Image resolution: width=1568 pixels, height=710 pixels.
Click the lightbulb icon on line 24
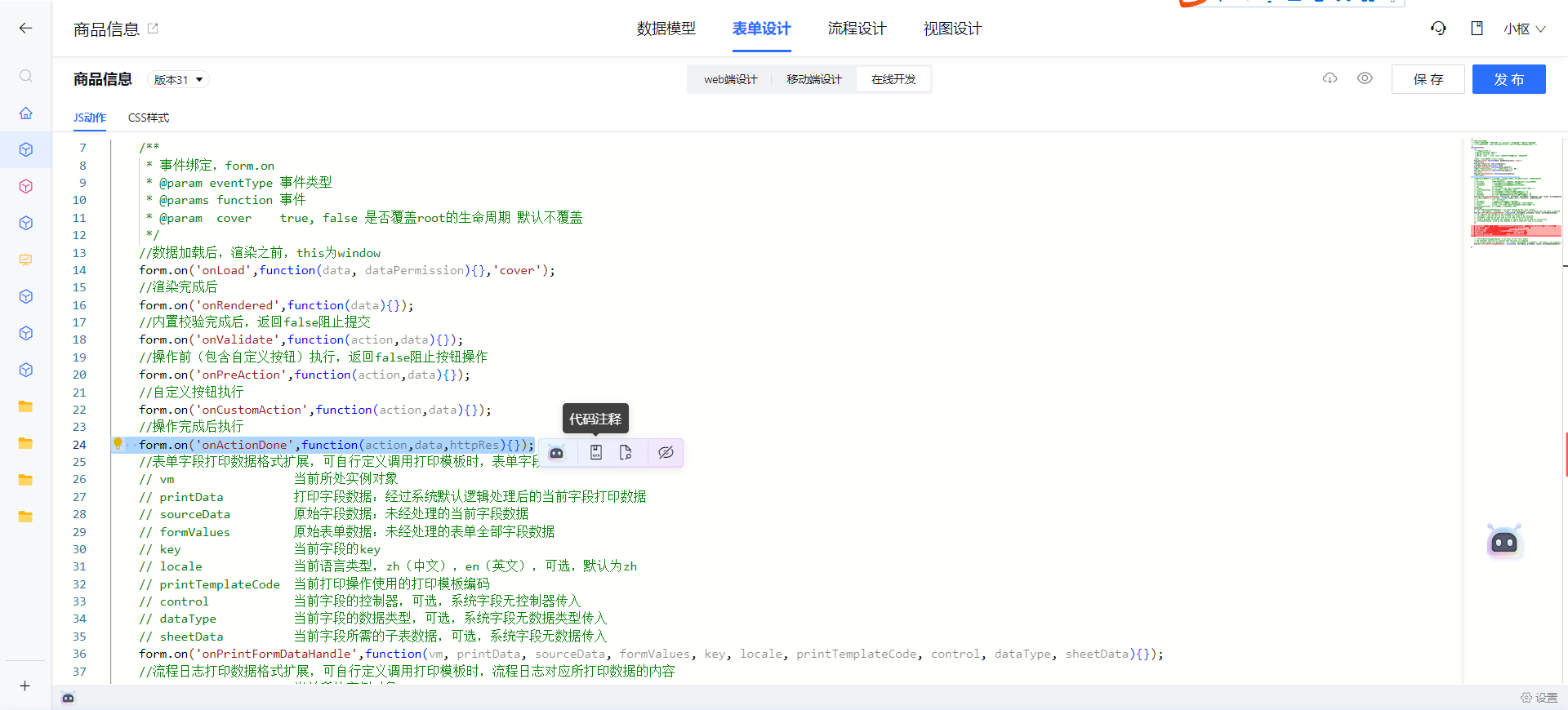(x=118, y=444)
